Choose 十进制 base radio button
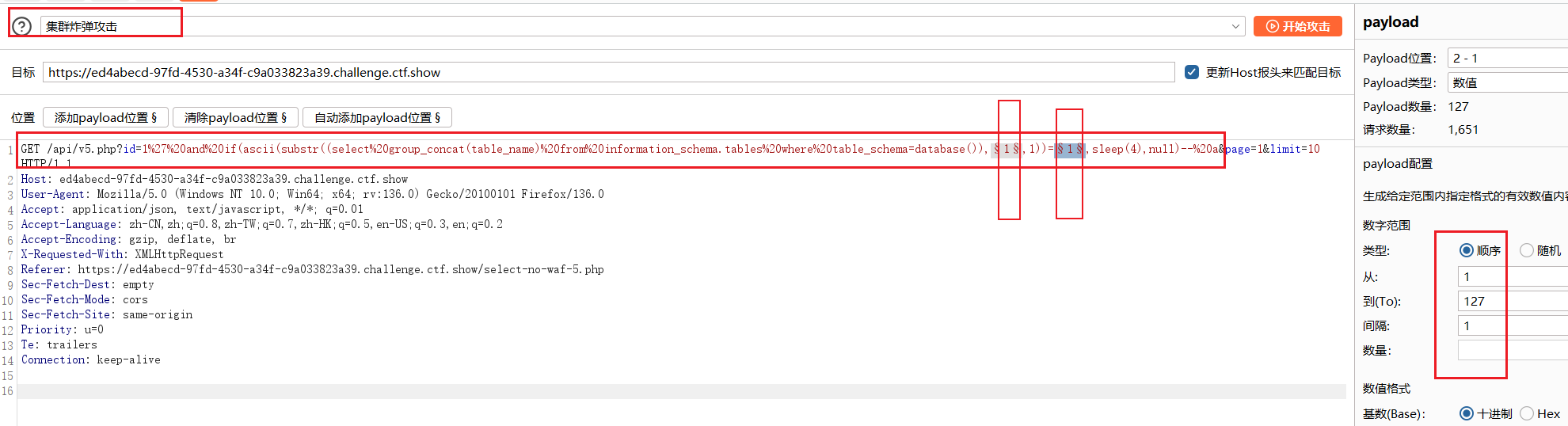Image resolution: width=1568 pixels, height=426 pixels. pos(1466,413)
